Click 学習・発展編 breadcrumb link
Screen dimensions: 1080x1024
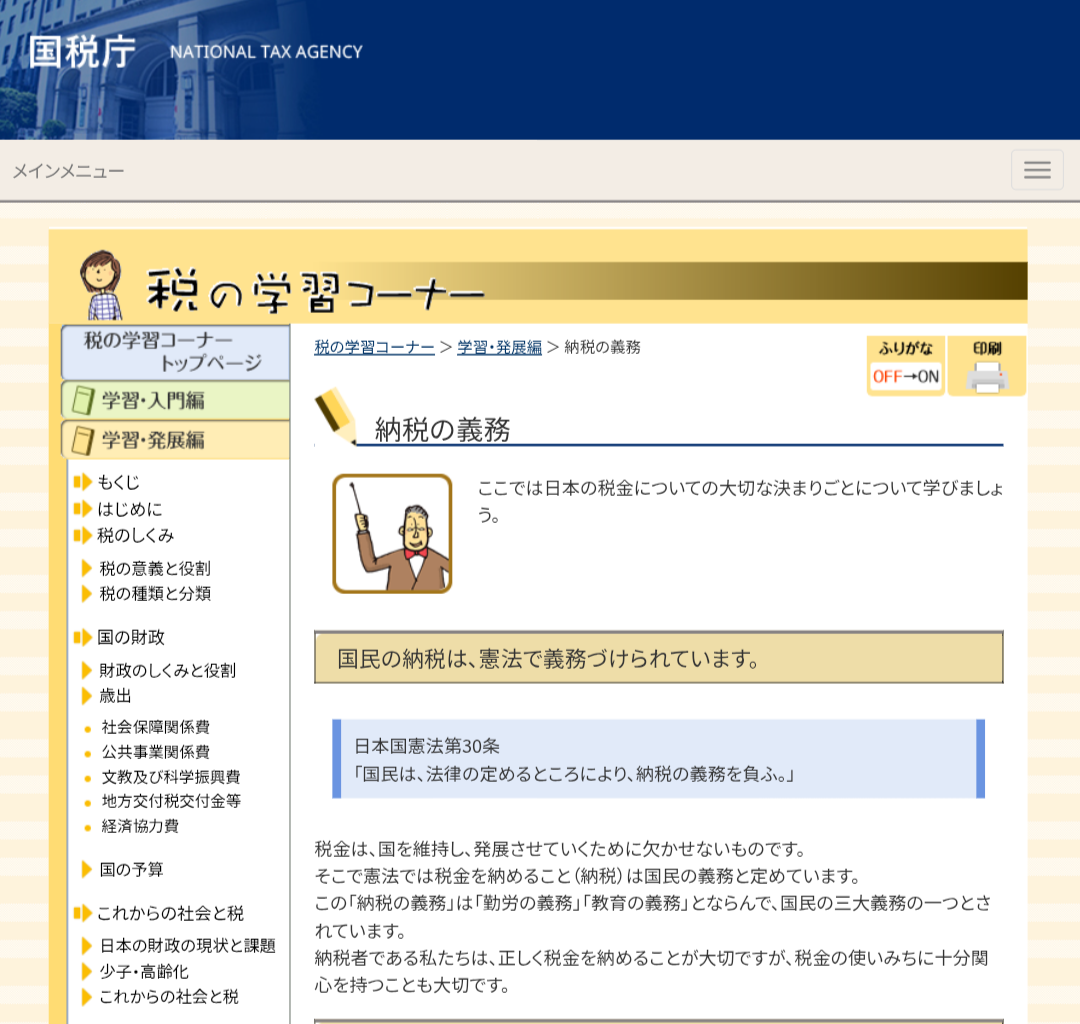click(499, 347)
